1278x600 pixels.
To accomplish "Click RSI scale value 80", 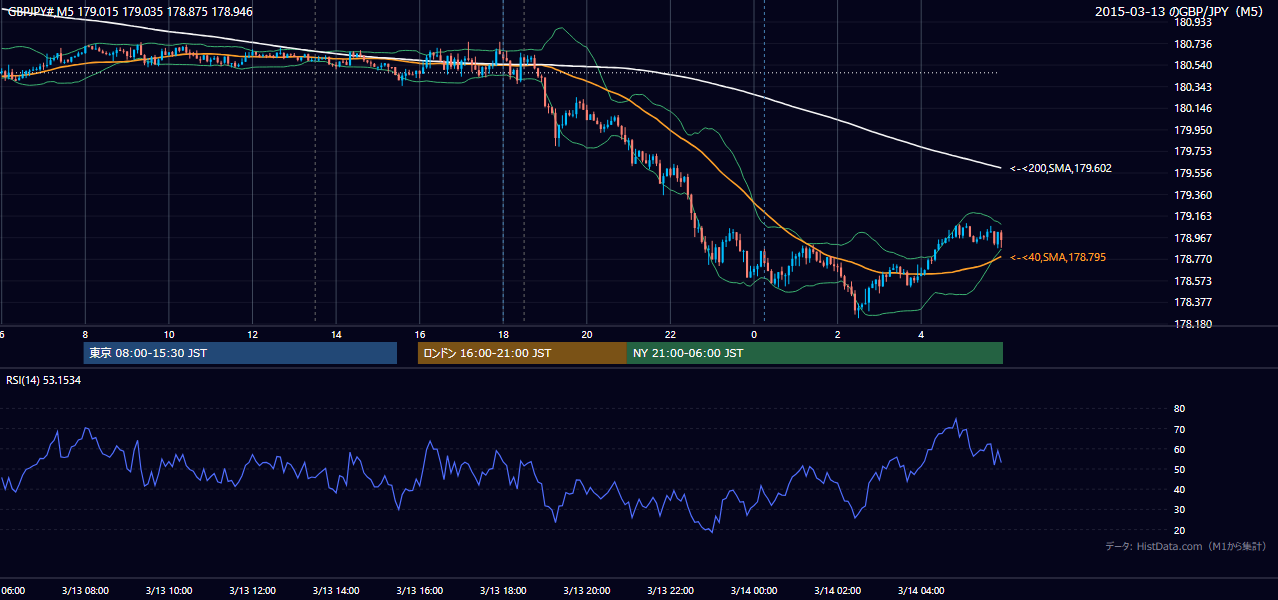I will point(1179,409).
